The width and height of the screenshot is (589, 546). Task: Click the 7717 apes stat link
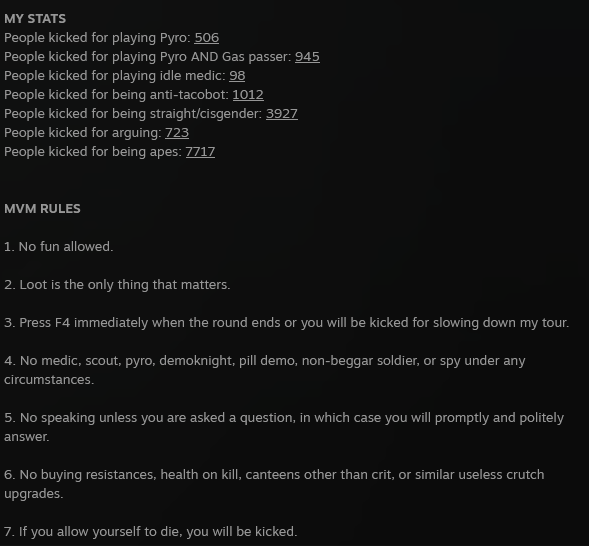(200, 152)
